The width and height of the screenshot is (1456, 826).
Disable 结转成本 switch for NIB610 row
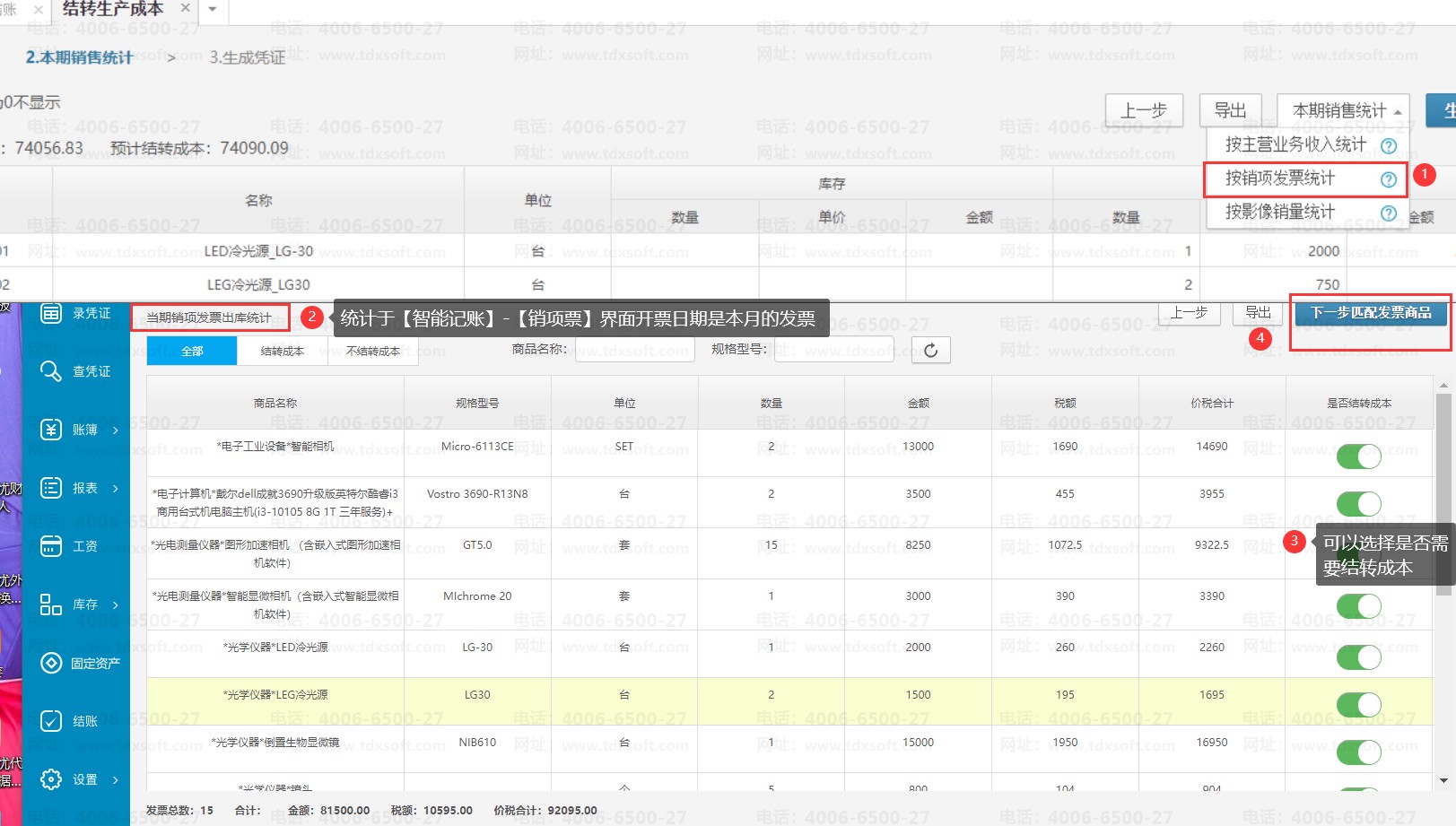click(1358, 752)
